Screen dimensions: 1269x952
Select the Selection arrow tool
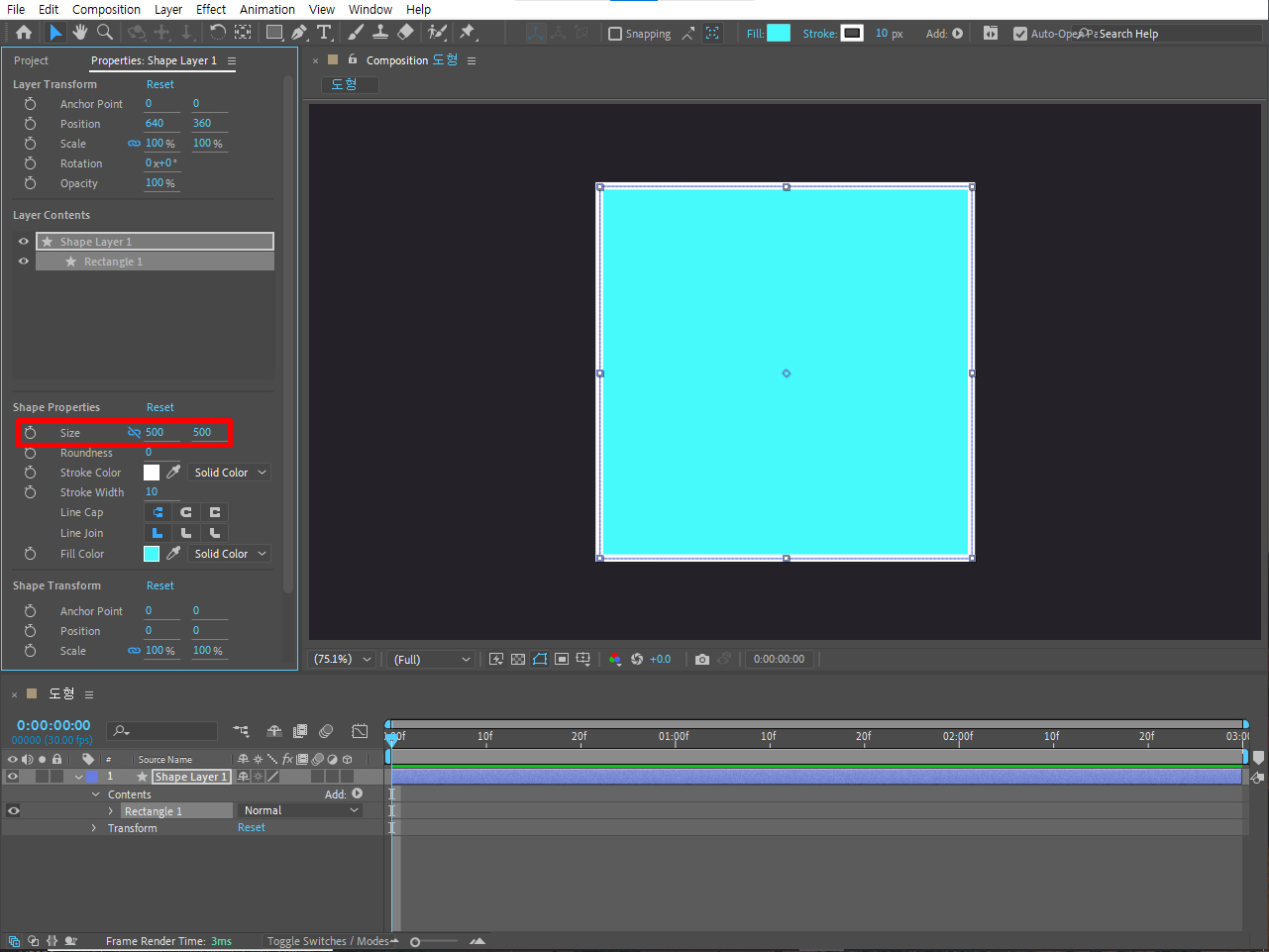tap(55, 33)
